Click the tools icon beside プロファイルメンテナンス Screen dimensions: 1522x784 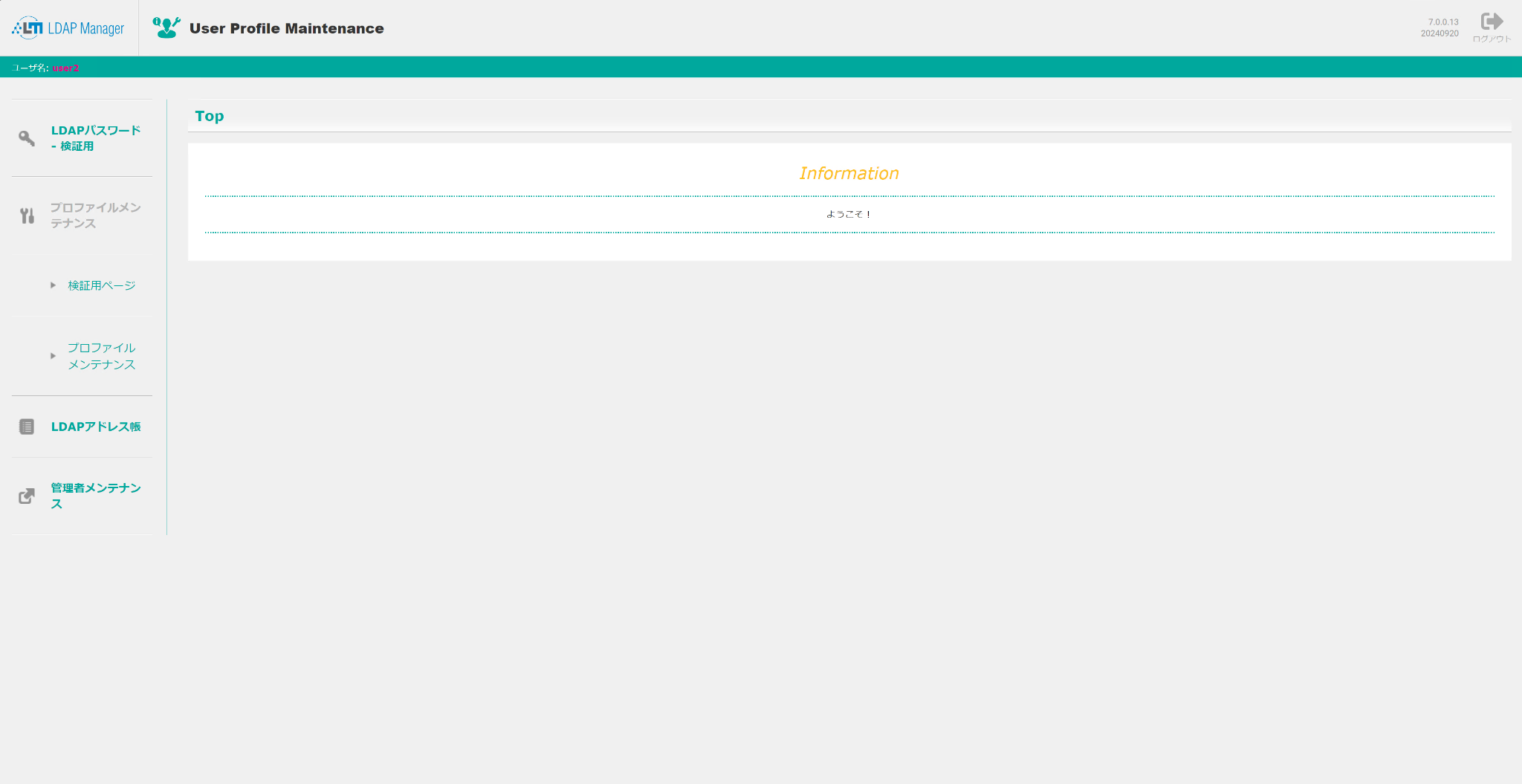tap(27, 216)
